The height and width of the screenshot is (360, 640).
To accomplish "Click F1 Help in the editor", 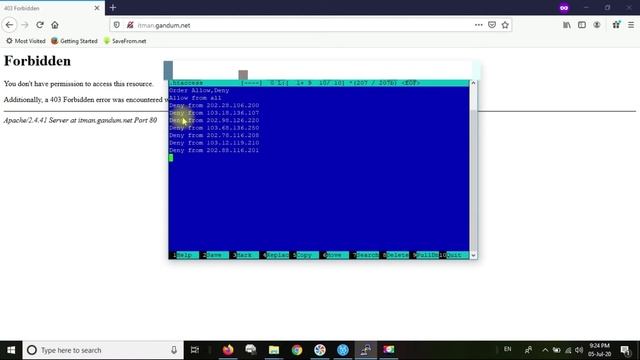I will [x=184, y=255].
